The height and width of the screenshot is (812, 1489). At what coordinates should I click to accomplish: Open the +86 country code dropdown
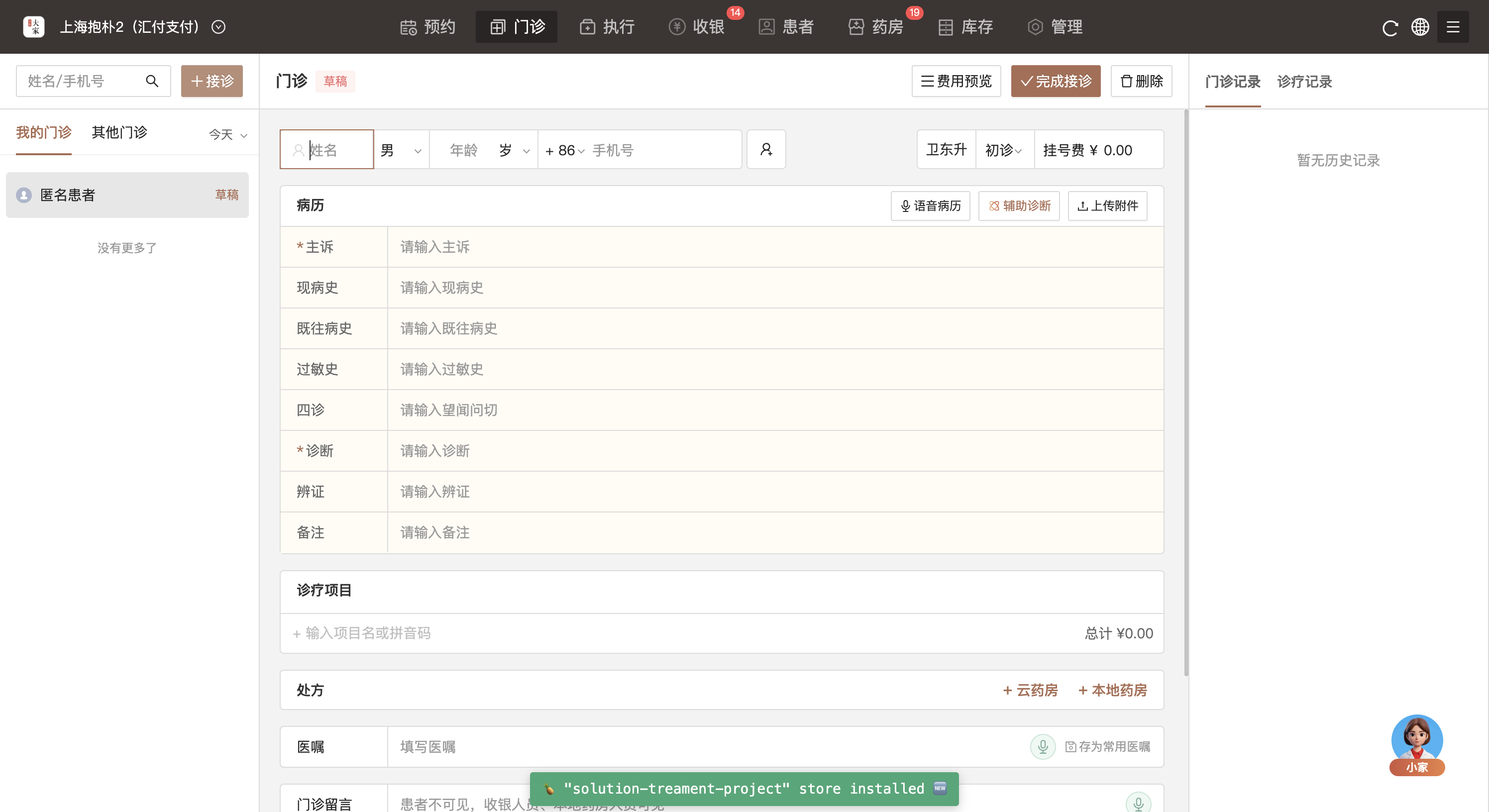(565, 151)
